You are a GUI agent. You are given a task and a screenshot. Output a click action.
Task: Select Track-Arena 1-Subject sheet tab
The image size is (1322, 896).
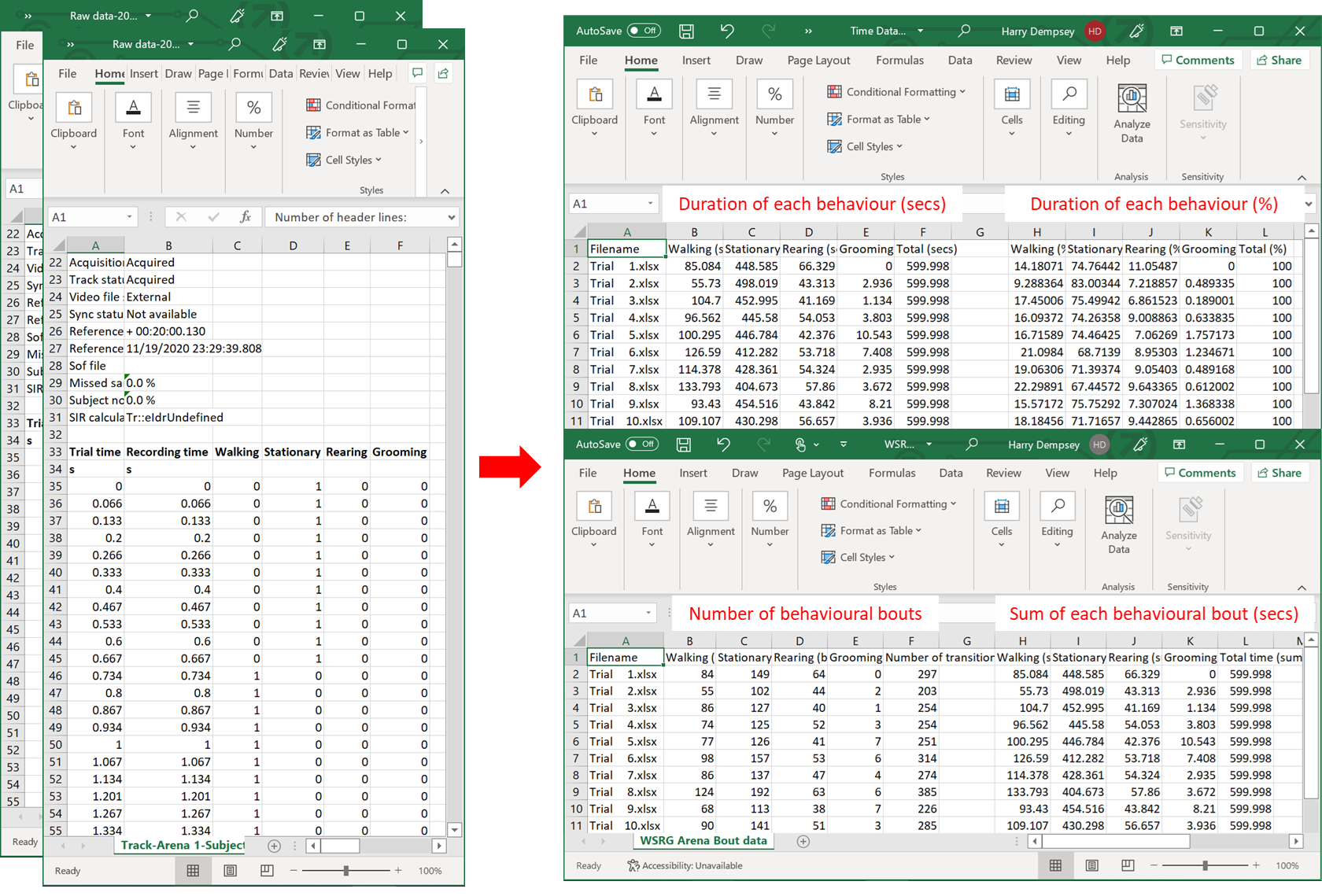click(183, 846)
